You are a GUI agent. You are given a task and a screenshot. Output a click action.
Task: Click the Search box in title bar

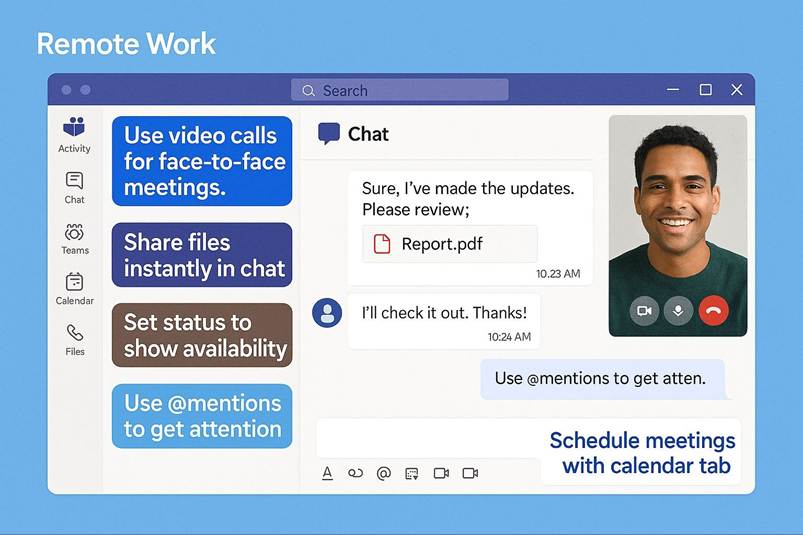(400, 90)
